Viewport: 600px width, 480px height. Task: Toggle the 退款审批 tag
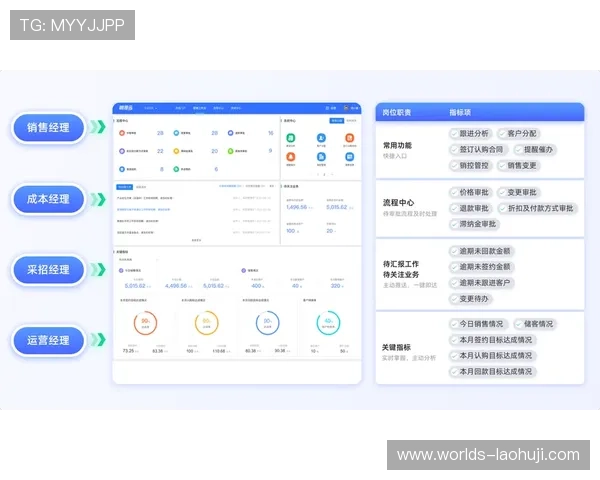470,208
